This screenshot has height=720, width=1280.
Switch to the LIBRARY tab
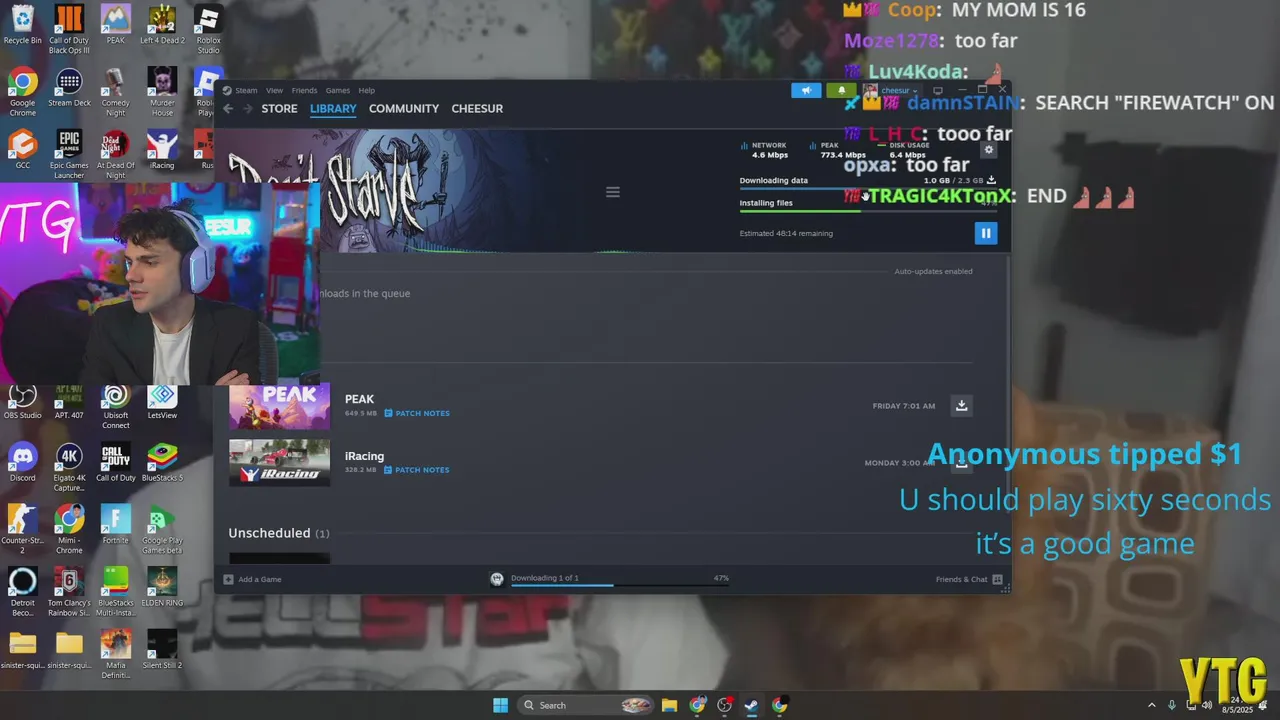(333, 108)
